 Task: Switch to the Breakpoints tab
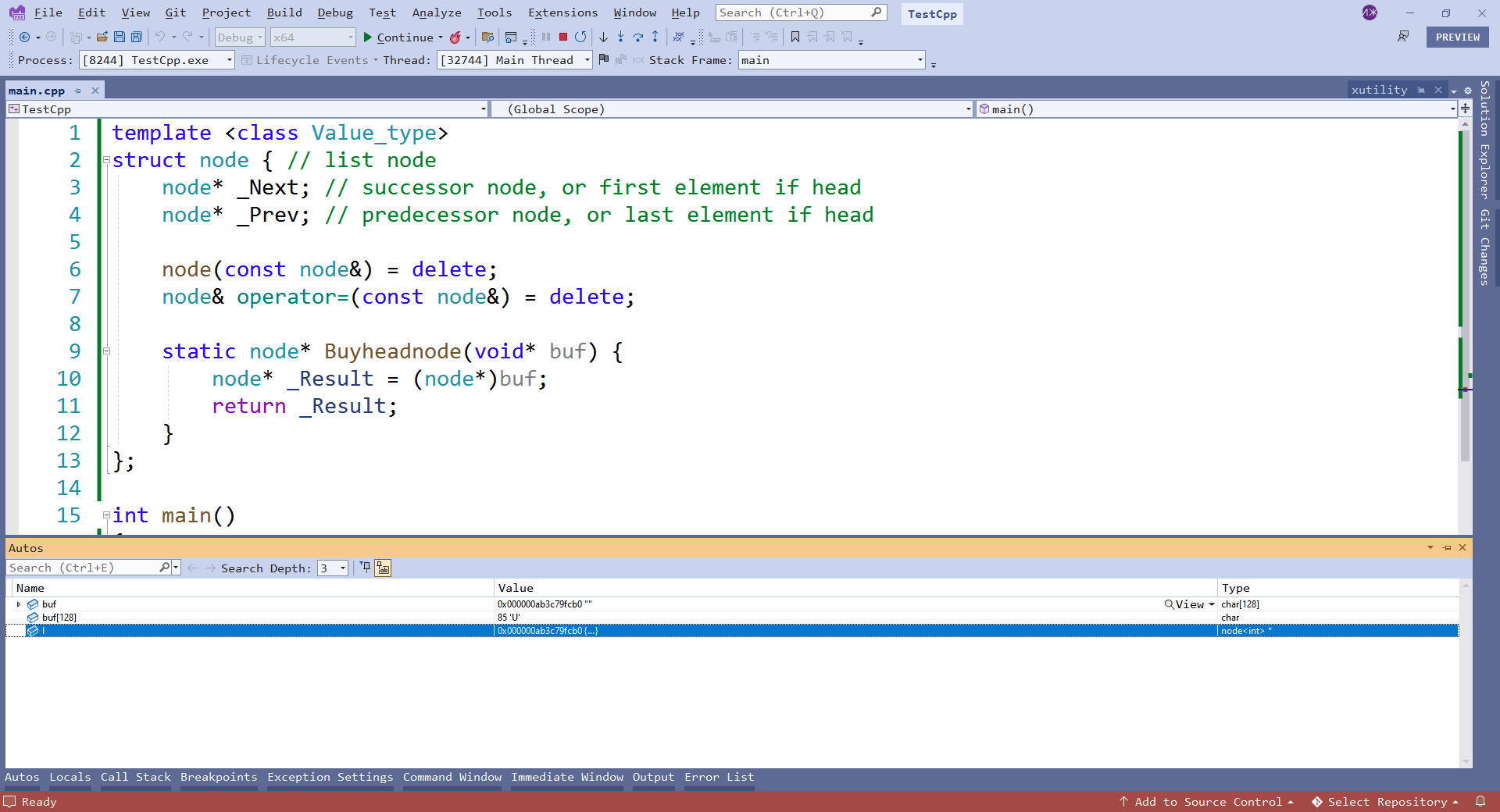(x=219, y=777)
